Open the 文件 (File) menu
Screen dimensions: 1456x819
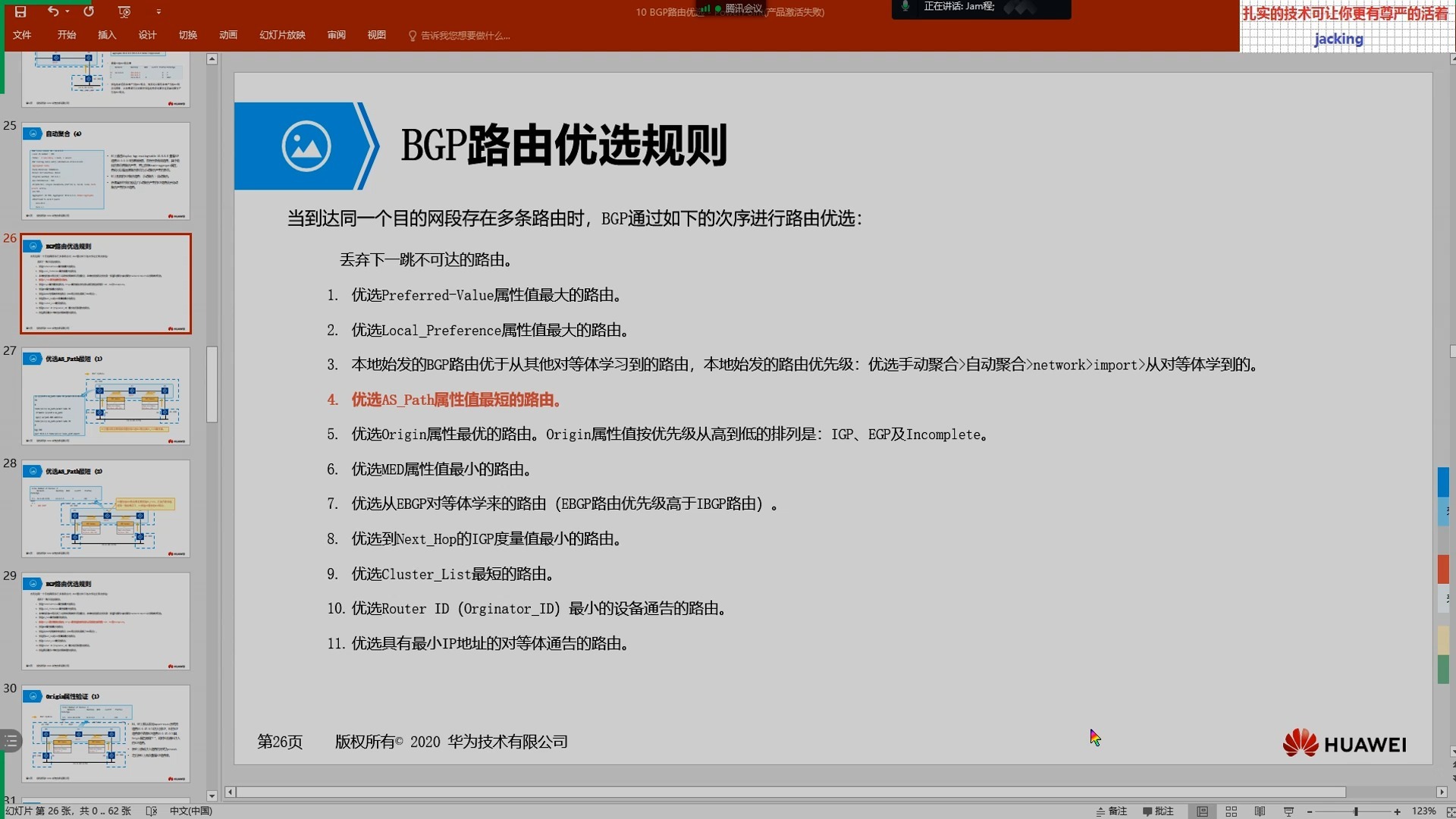(22, 35)
